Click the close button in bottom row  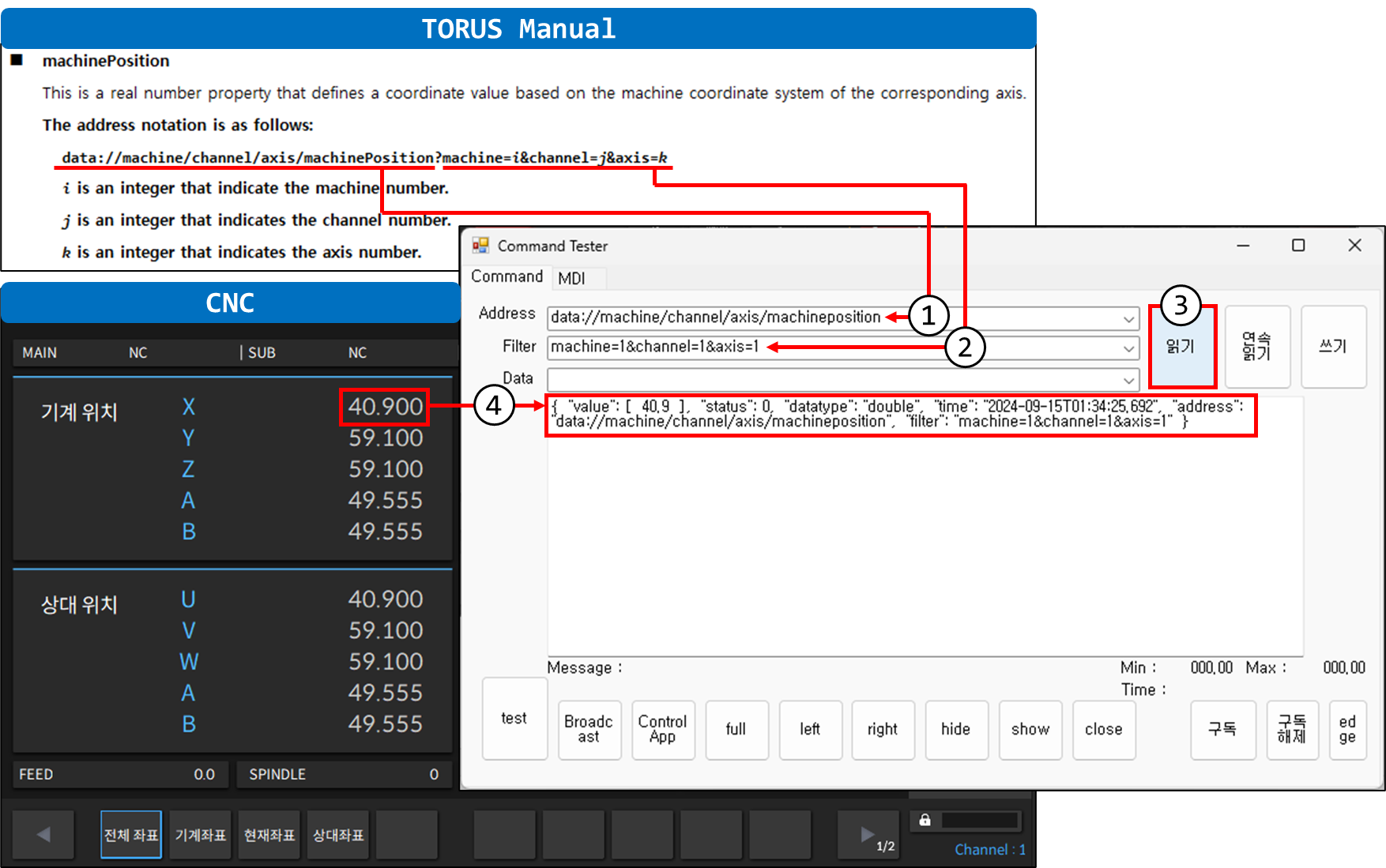pyautogui.click(x=1104, y=729)
